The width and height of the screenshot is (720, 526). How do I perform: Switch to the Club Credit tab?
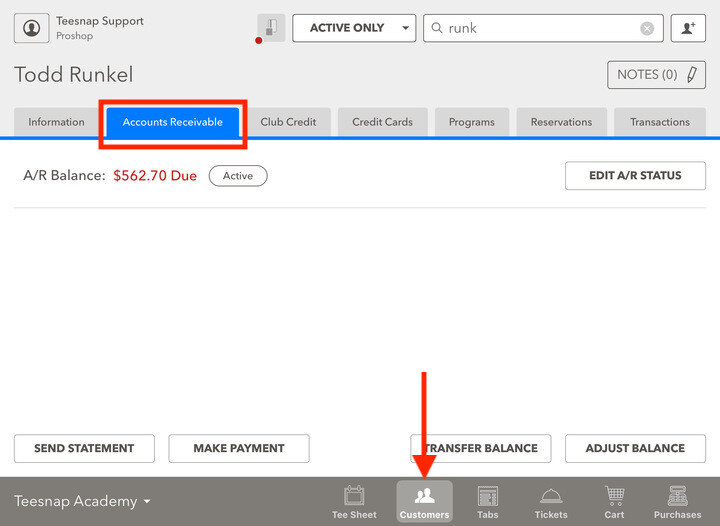[288, 122]
